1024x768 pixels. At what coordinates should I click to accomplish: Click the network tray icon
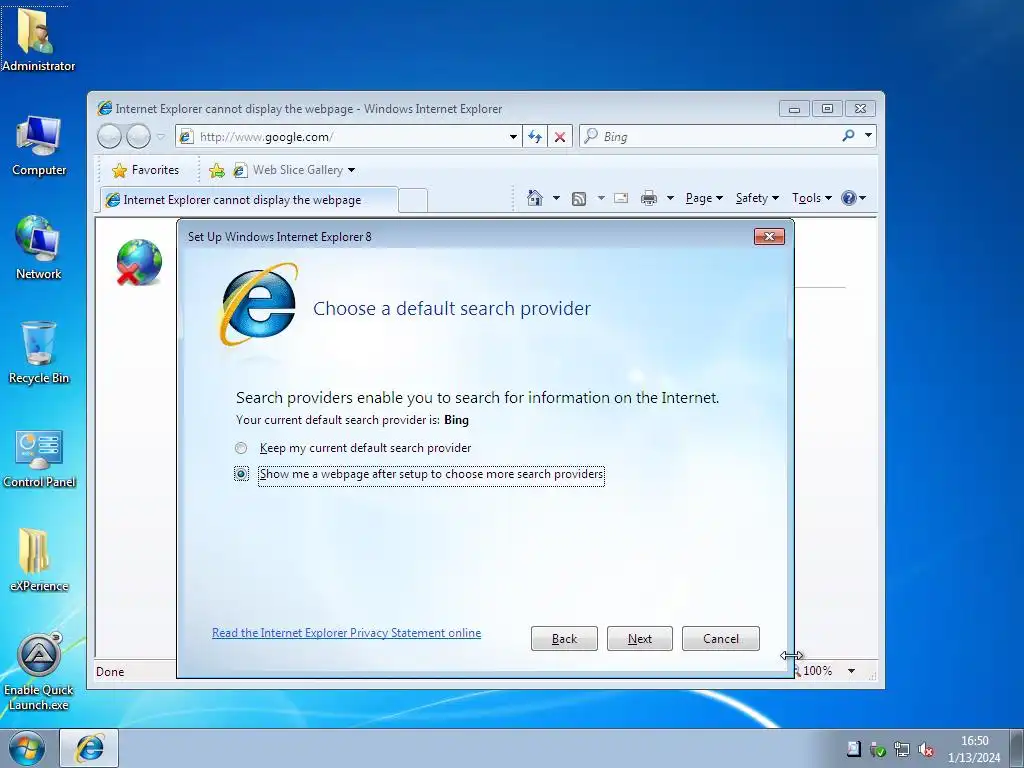pos(902,750)
